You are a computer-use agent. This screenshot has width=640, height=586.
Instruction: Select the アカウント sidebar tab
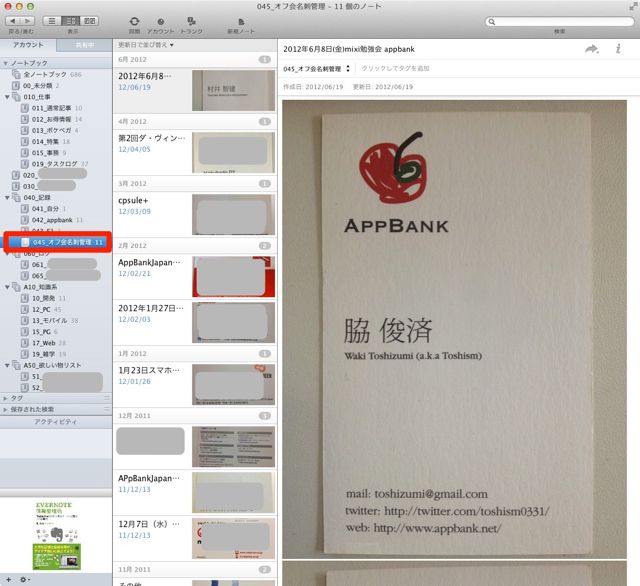point(28,45)
